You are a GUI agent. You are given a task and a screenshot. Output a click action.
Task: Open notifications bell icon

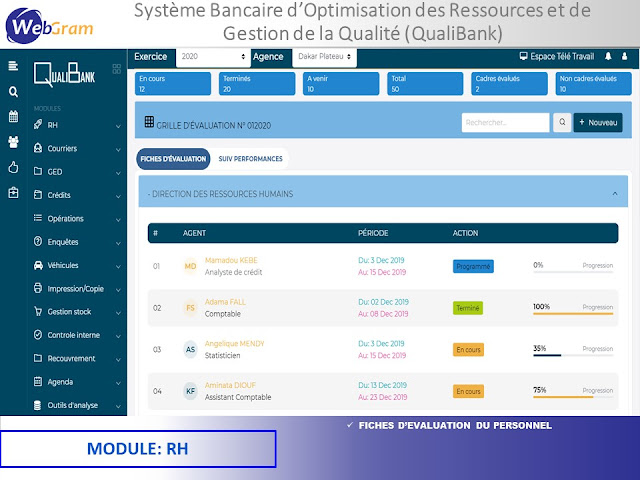tap(608, 56)
